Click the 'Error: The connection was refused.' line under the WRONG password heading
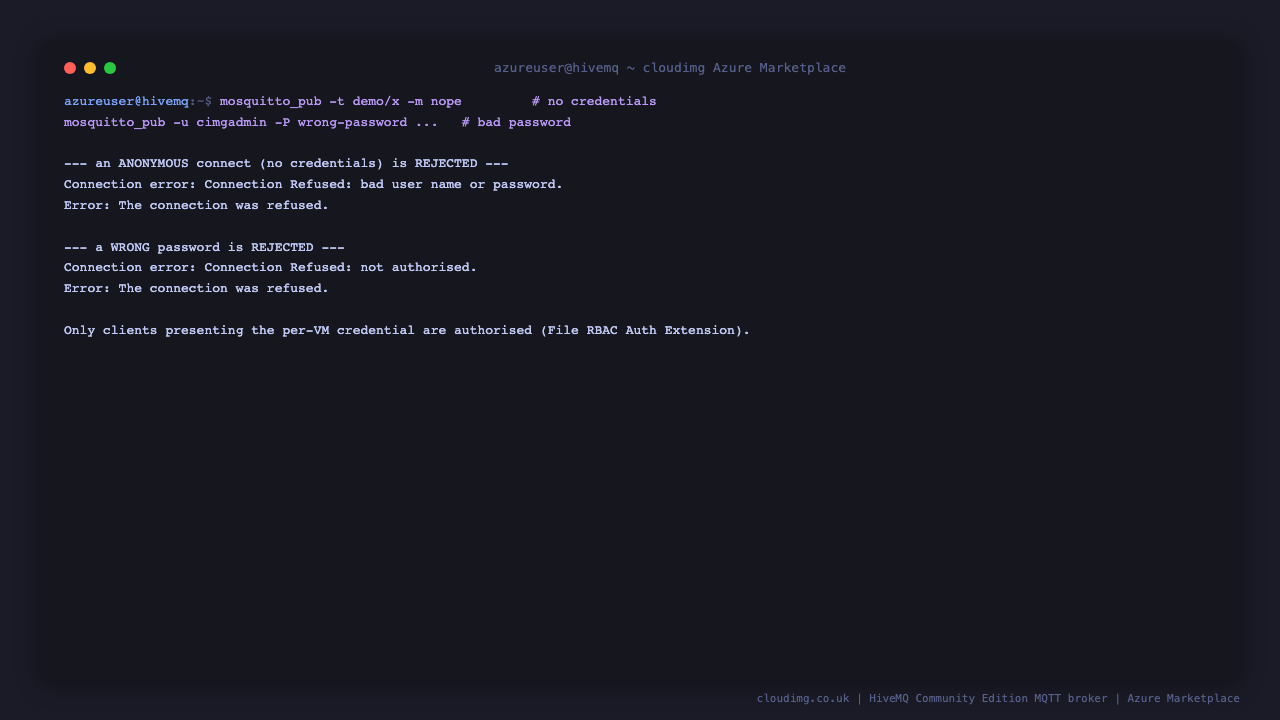The width and height of the screenshot is (1280, 720). [196, 289]
